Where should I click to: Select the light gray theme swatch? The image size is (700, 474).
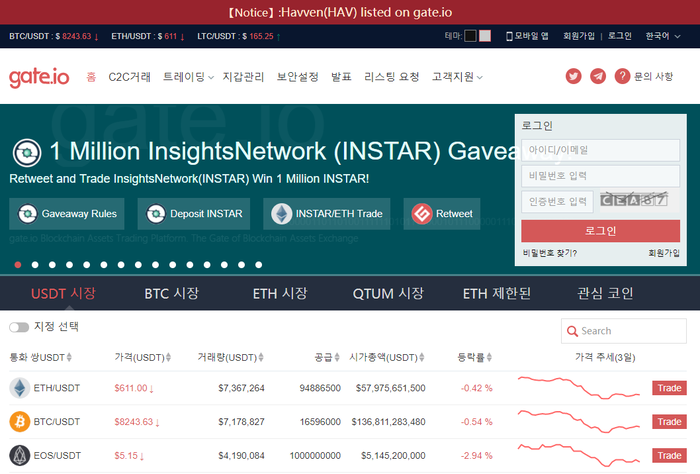pos(485,36)
